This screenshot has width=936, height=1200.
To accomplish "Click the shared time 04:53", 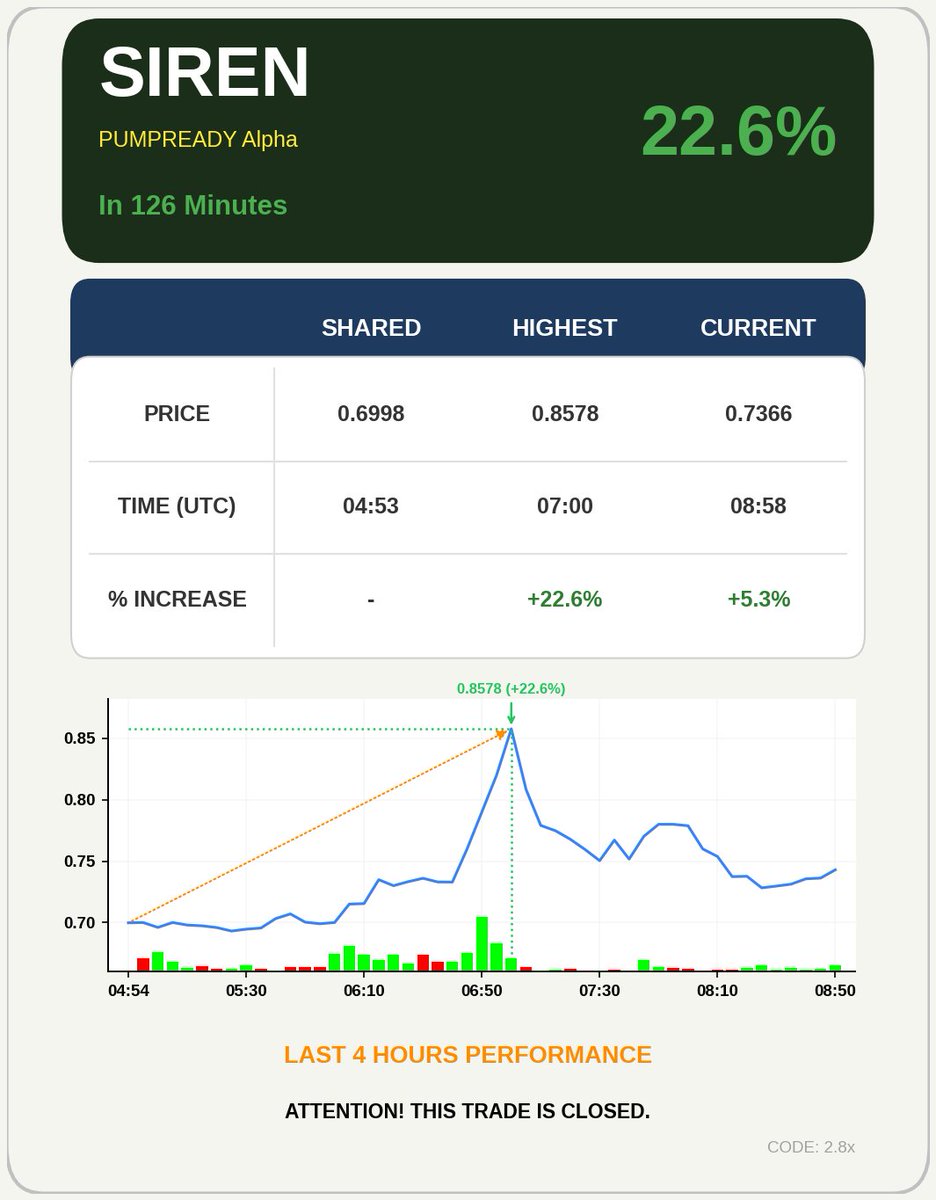I will point(371,506).
